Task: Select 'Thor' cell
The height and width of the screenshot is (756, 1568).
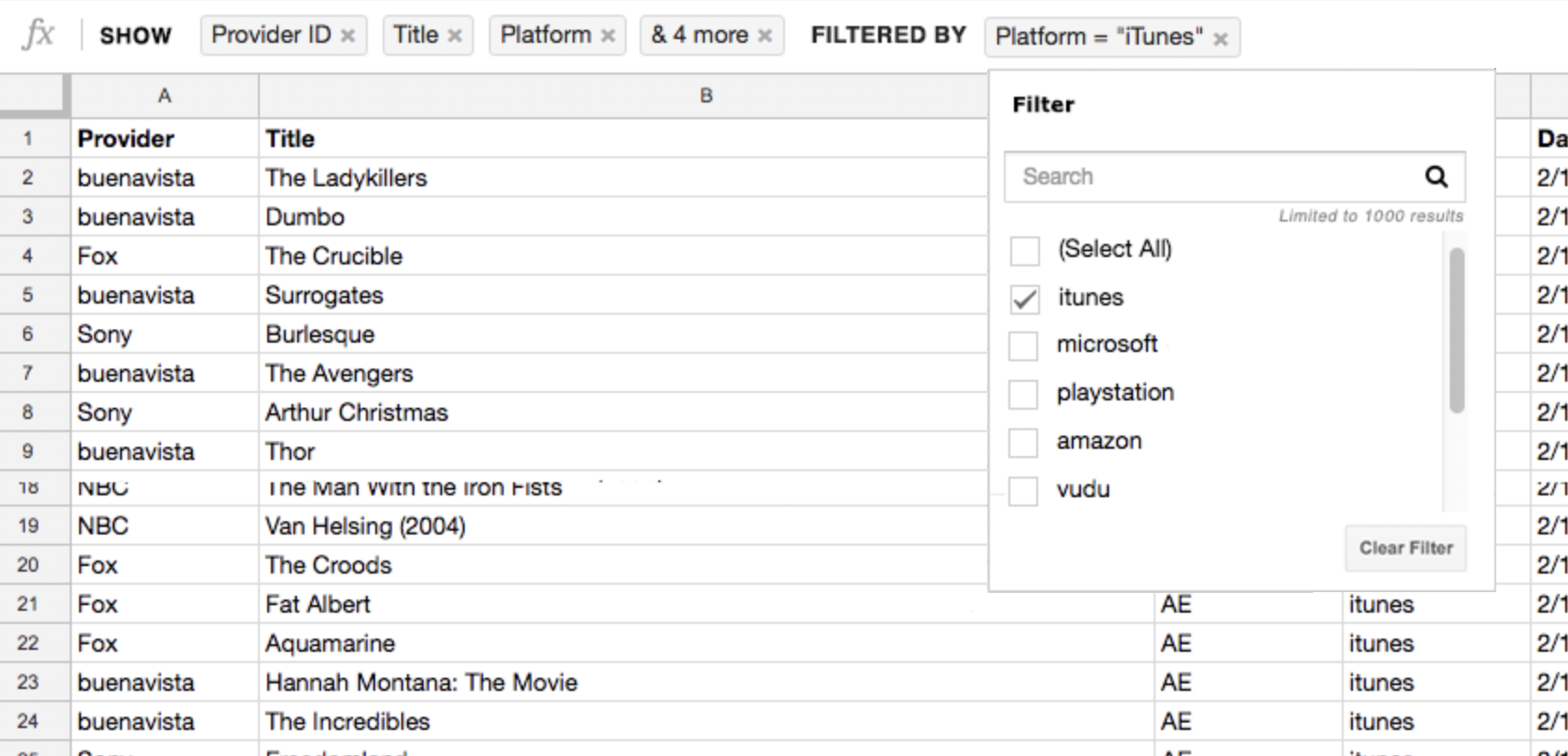Action: (x=622, y=451)
